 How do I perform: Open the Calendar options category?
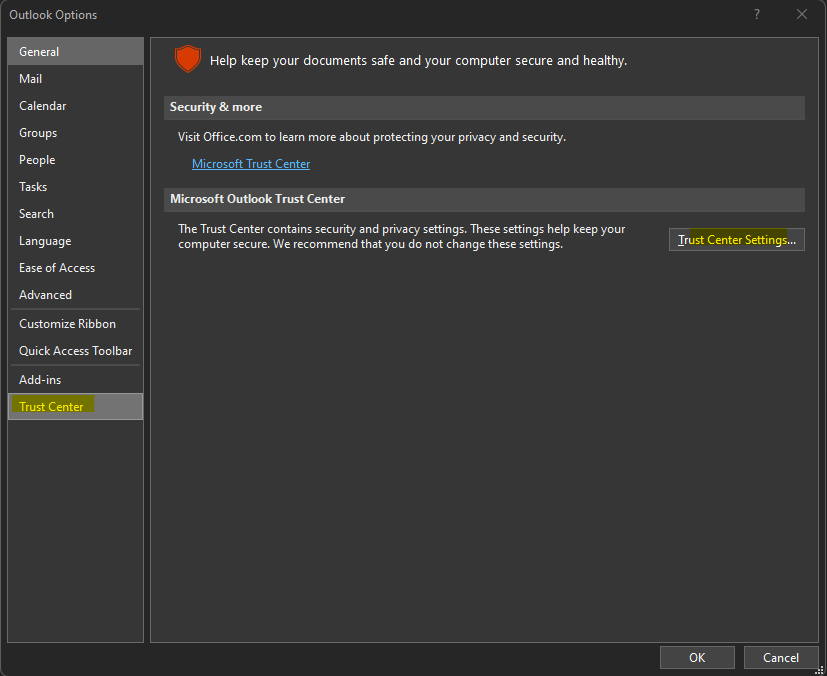point(75,105)
